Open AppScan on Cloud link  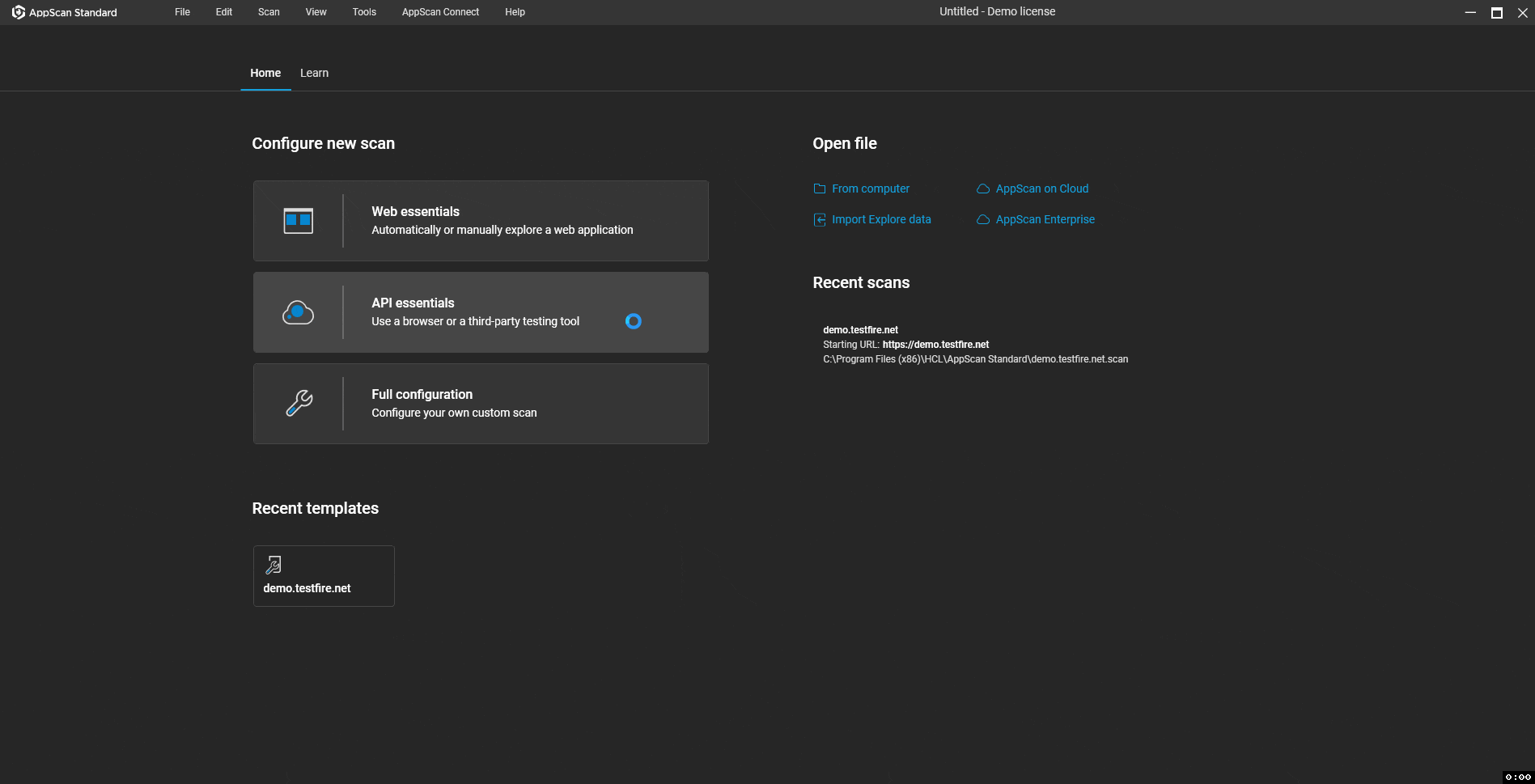tap(1042, 189)
